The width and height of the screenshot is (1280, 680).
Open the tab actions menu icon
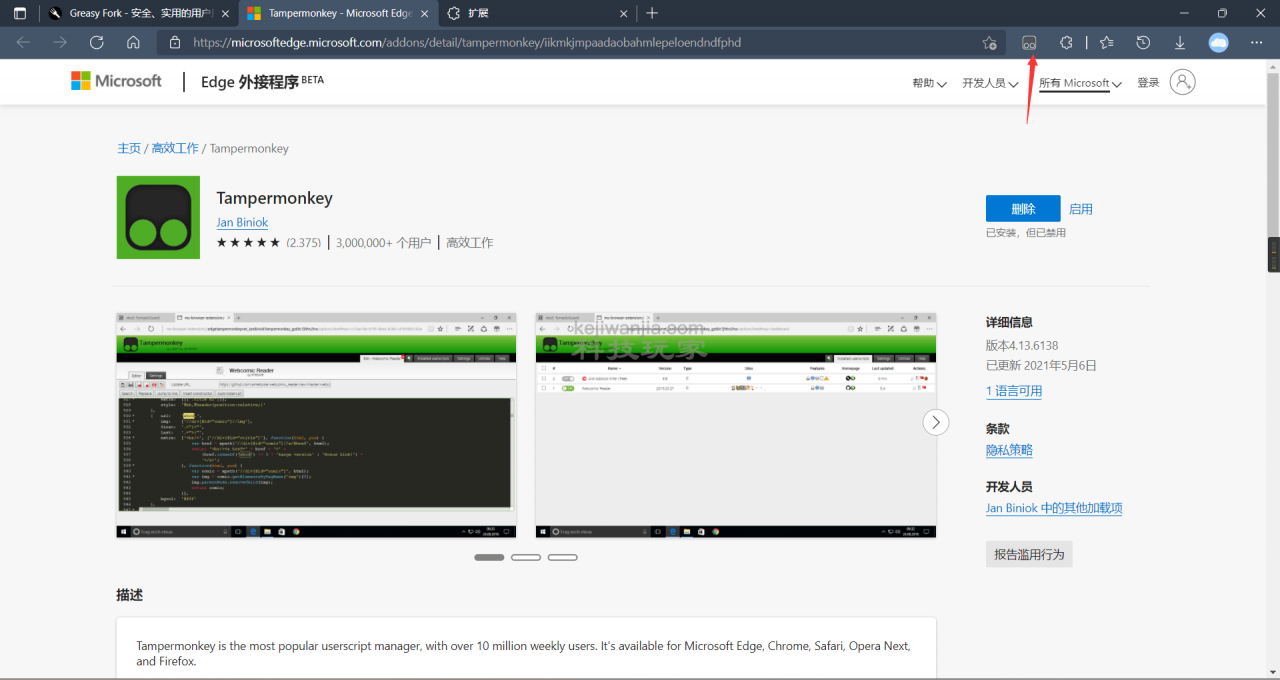20,13
